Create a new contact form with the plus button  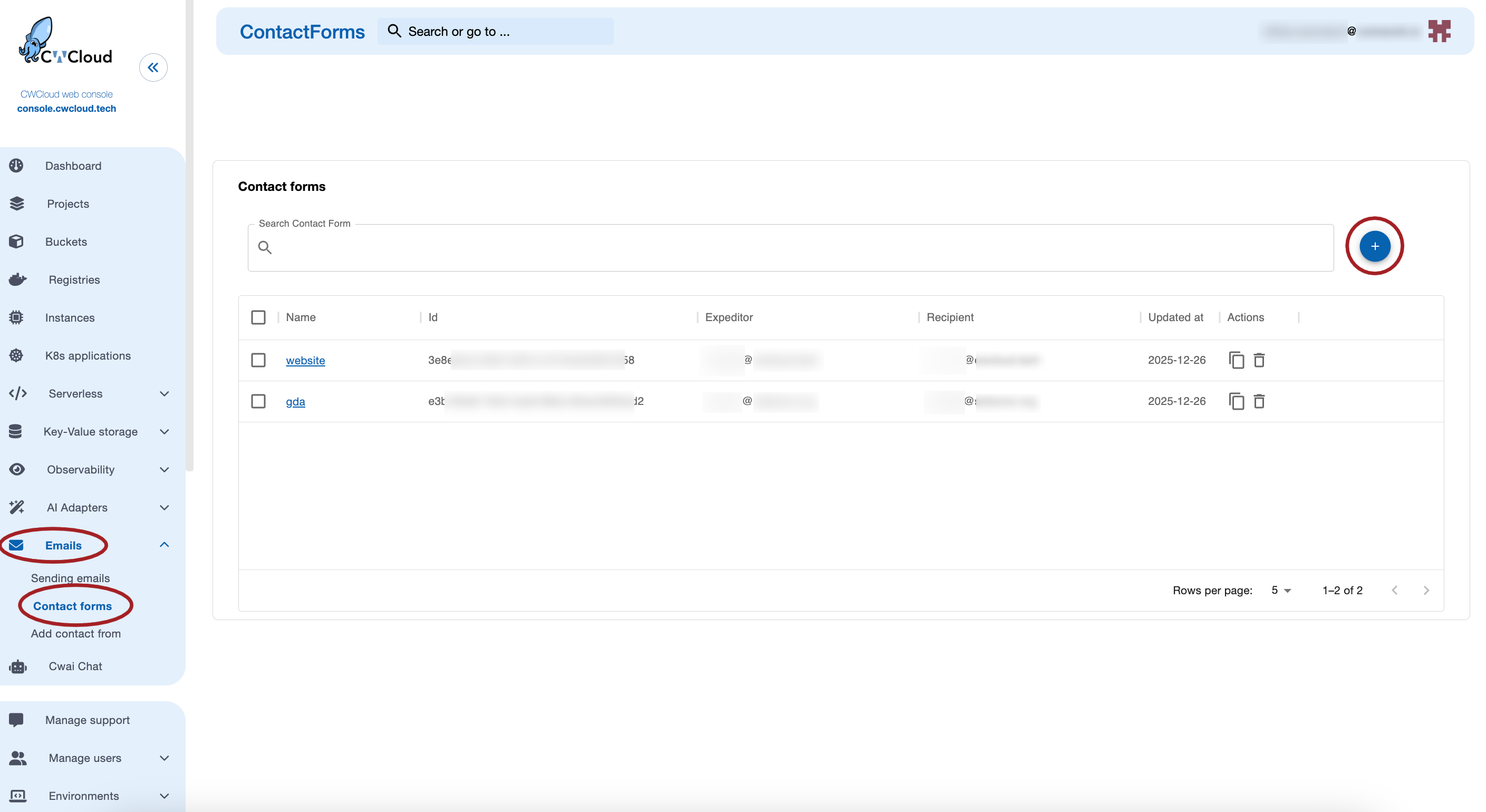(x=1375, y=246)
